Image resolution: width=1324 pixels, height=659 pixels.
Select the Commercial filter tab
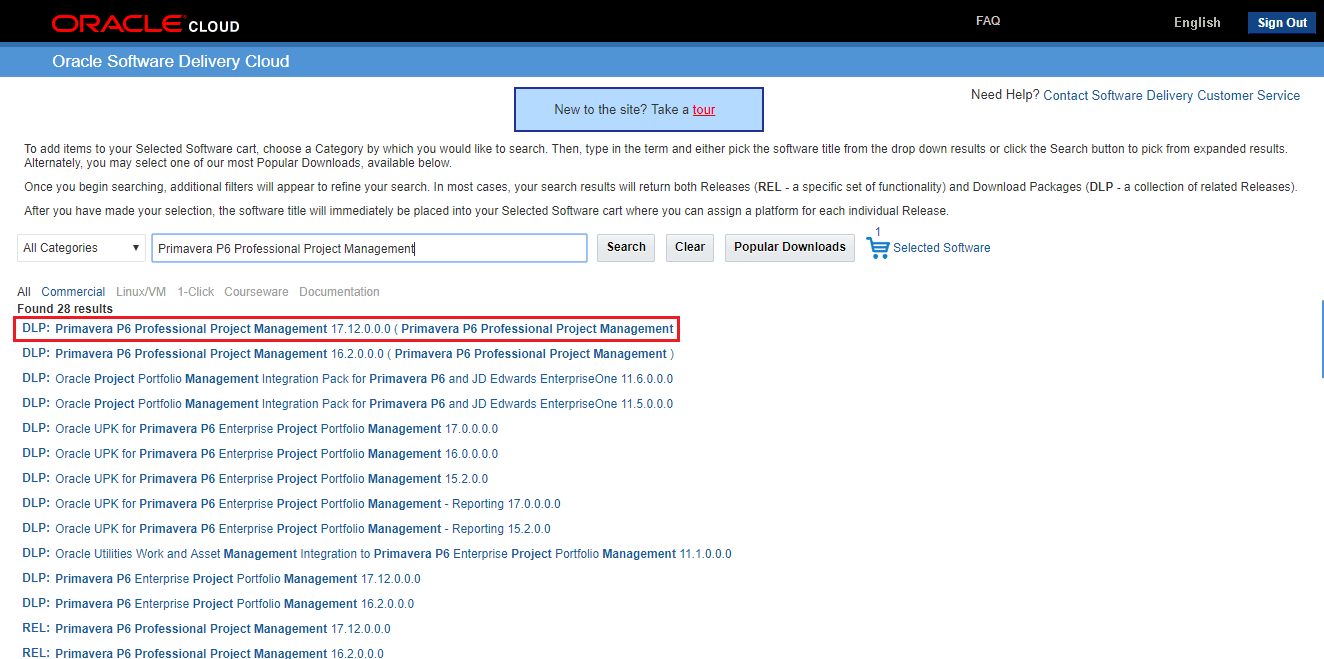pos(73,292)
